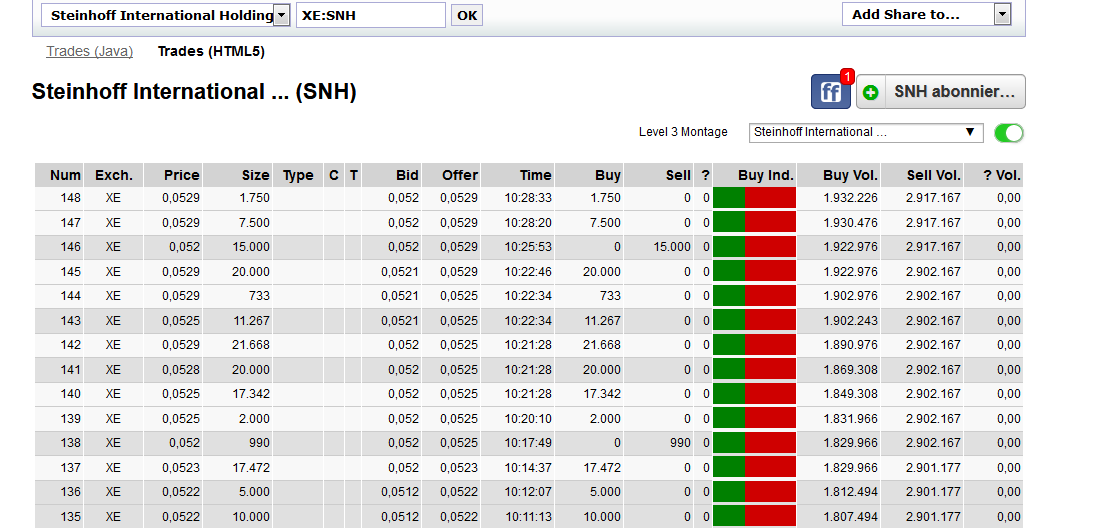Screen dimensions: 1117x528
Task: Click the ff icon with notification badge
Action: 830,92
